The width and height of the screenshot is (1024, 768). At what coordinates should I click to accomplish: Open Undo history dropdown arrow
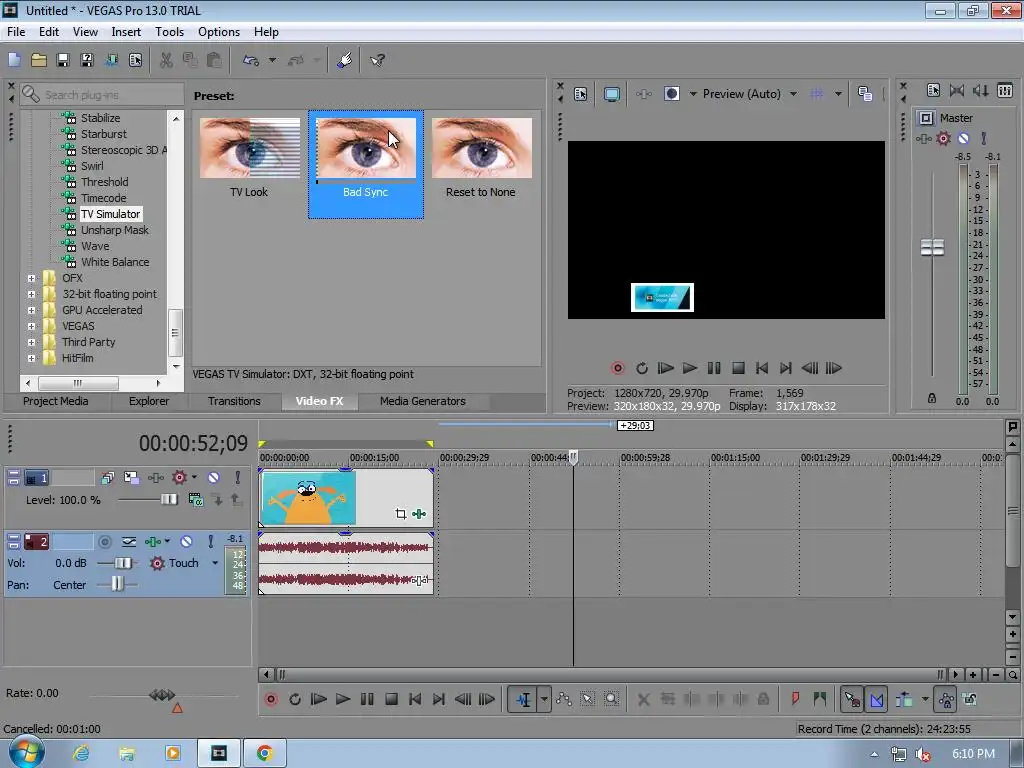click(272, 60)
